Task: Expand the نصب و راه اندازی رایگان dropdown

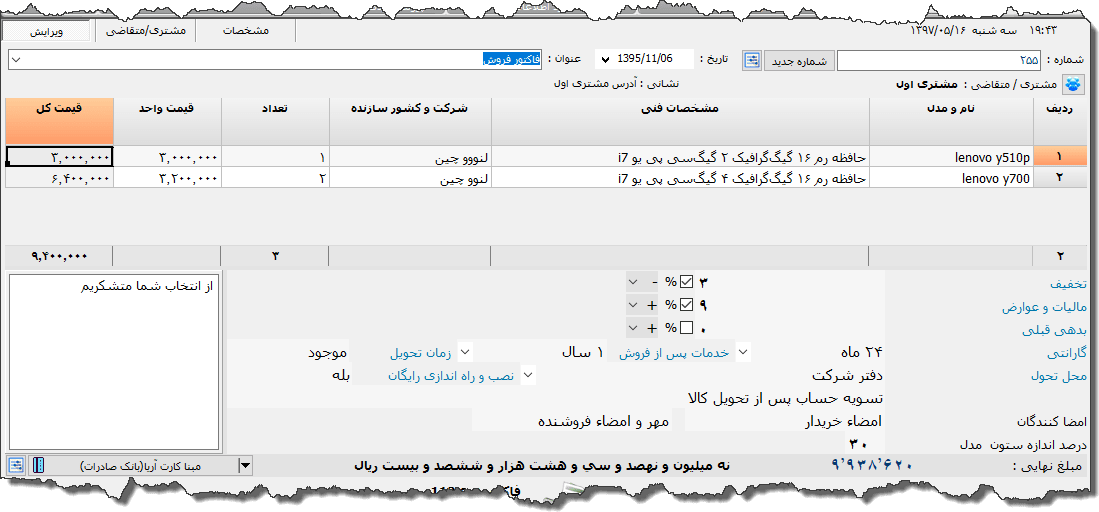Action: [x=529, y=375]
